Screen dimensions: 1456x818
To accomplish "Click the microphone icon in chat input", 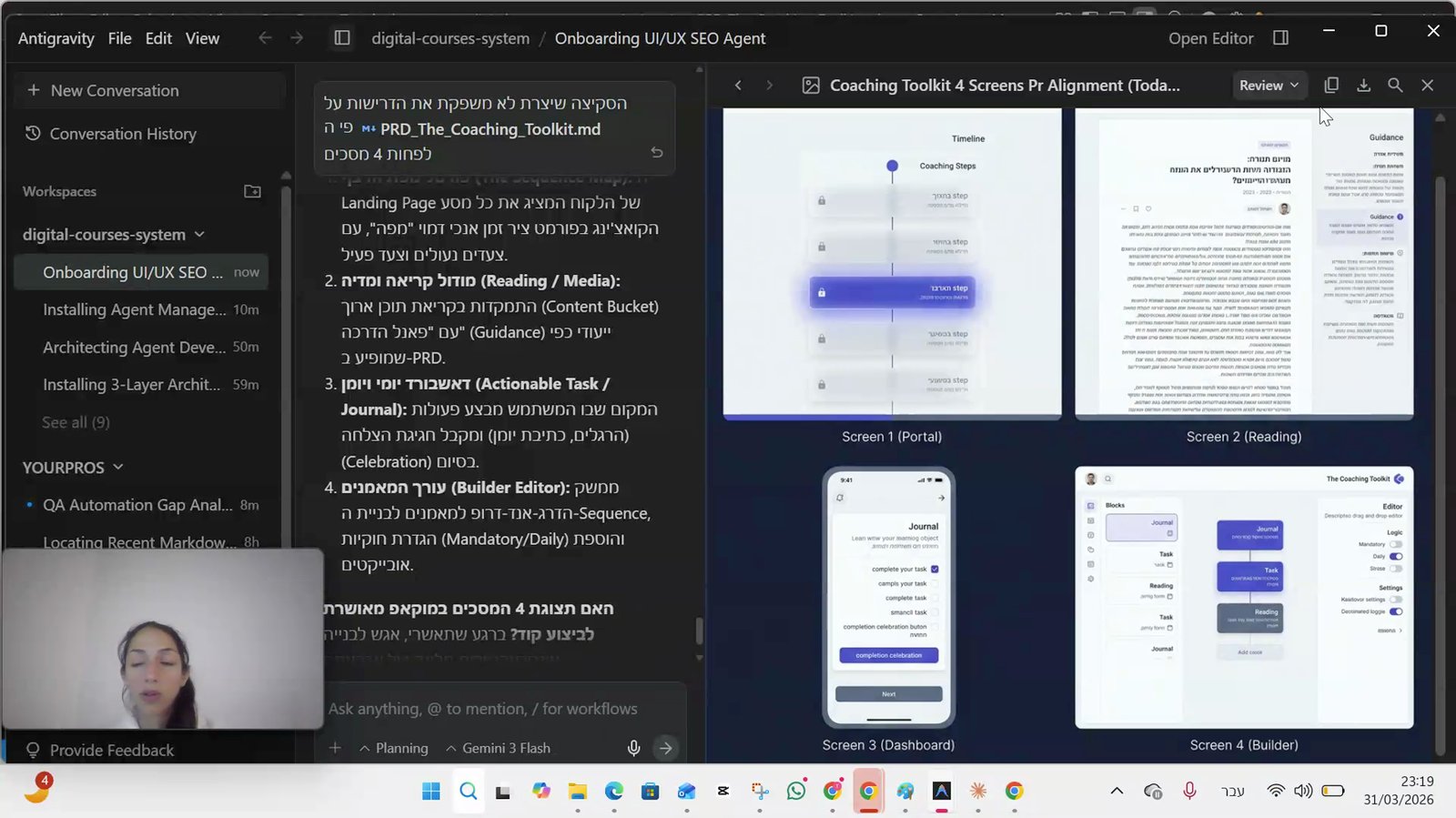I will 633,748.
